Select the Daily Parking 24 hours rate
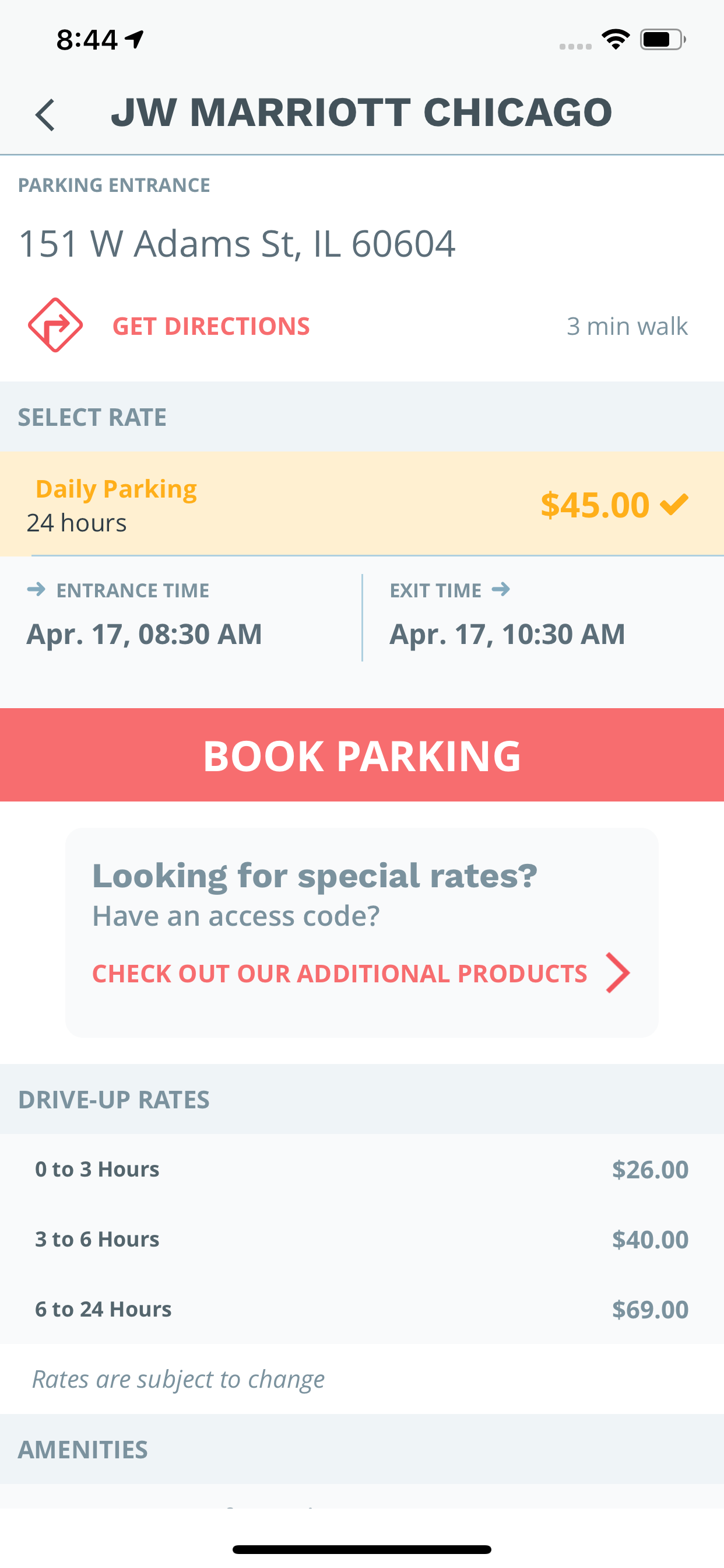 (362, 504)
